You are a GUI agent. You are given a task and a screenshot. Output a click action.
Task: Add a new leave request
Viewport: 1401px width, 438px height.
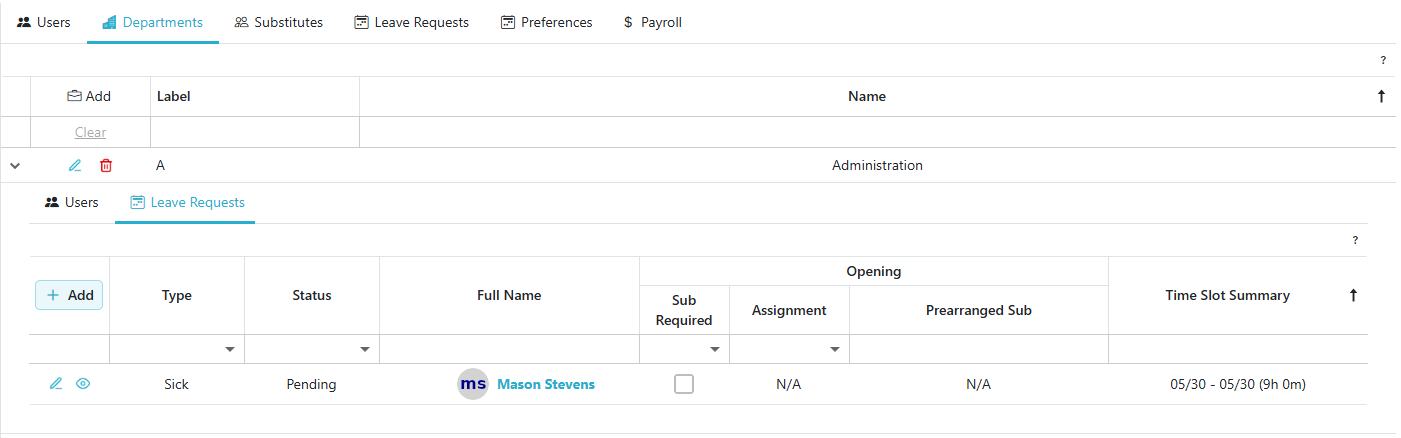pos(69,295)
